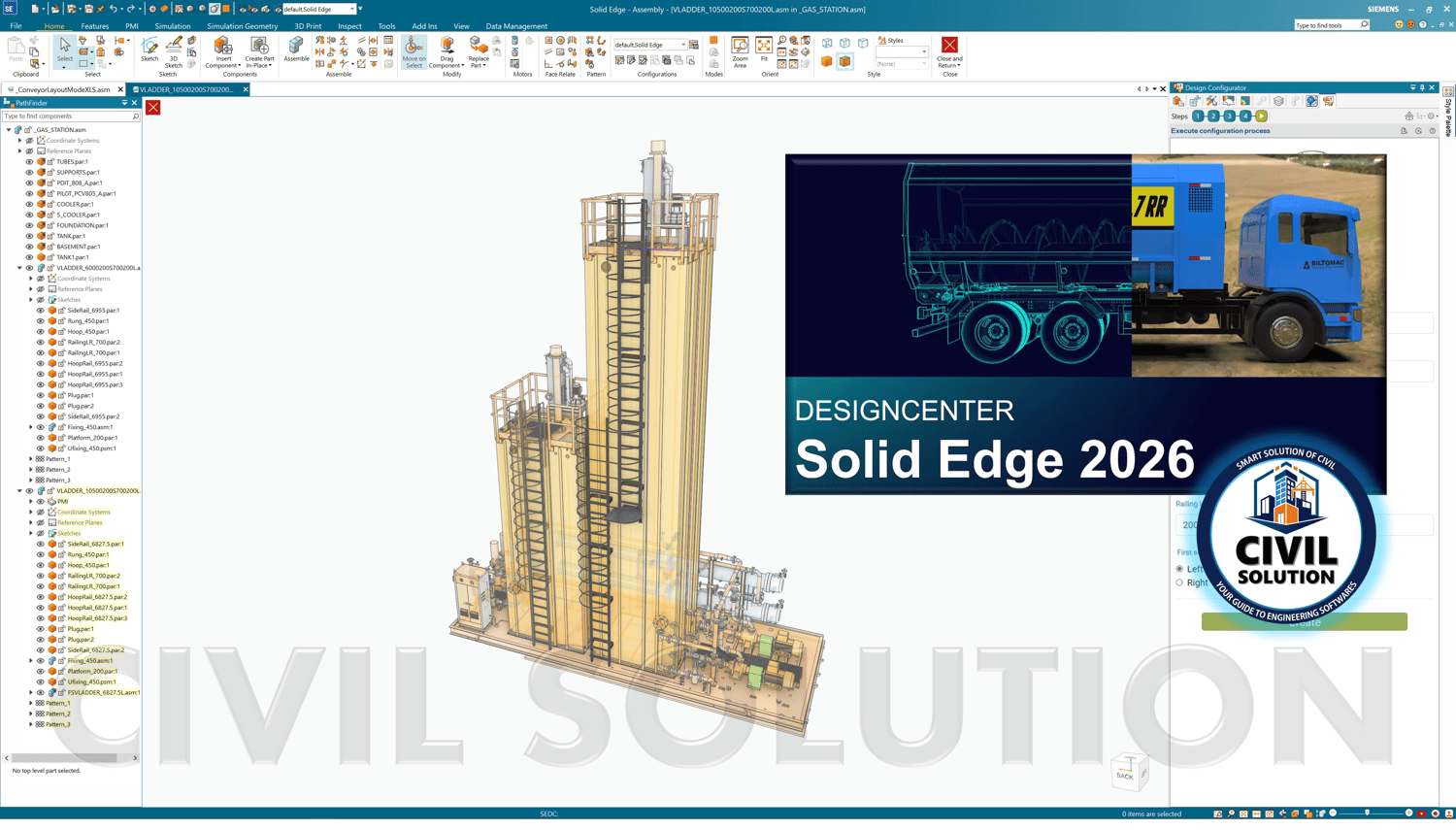Go to Design Configurator step 3

point(1230,116)
